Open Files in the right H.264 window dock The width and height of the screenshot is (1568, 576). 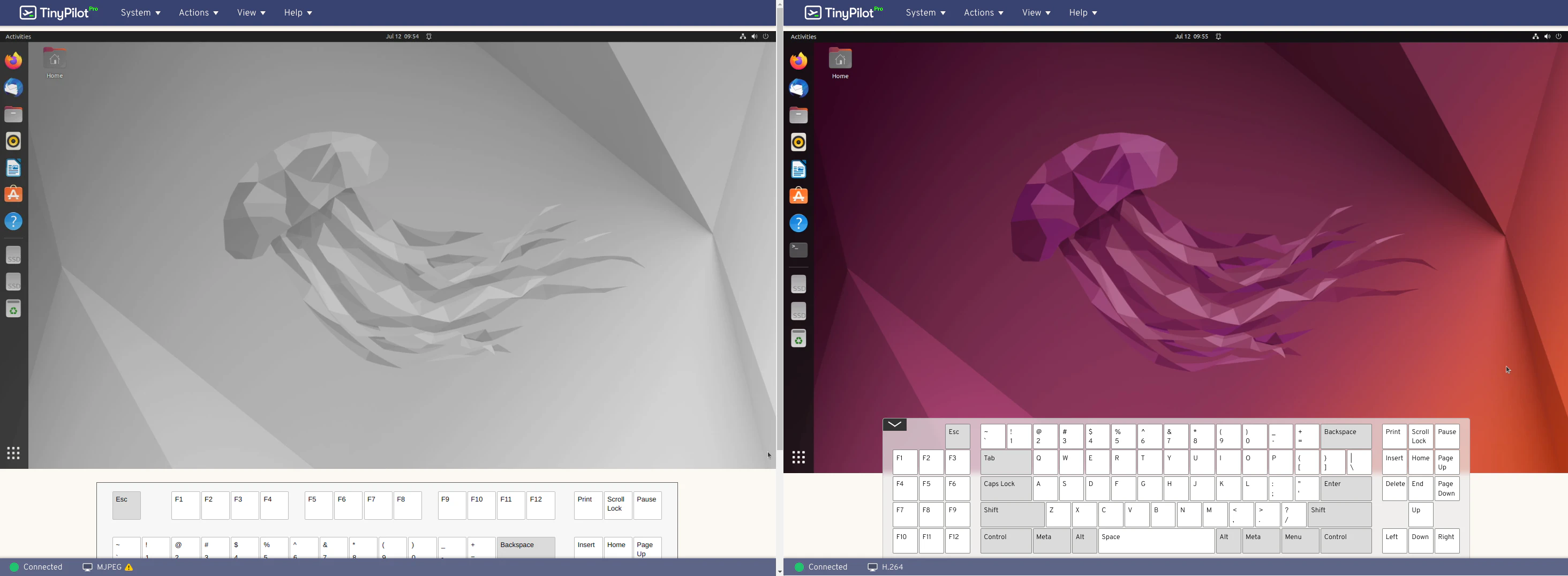[x=798, y=115]
